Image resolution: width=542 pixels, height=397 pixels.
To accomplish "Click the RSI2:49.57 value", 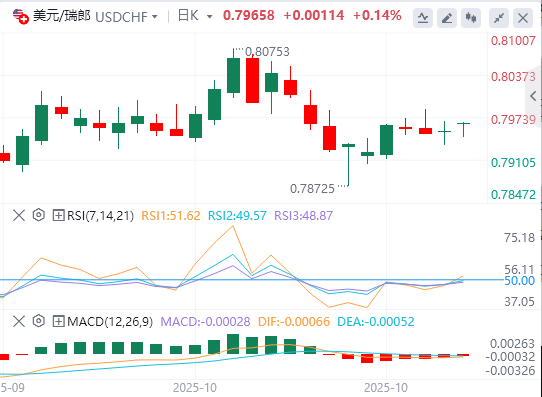I will click(x=237, y=216).
